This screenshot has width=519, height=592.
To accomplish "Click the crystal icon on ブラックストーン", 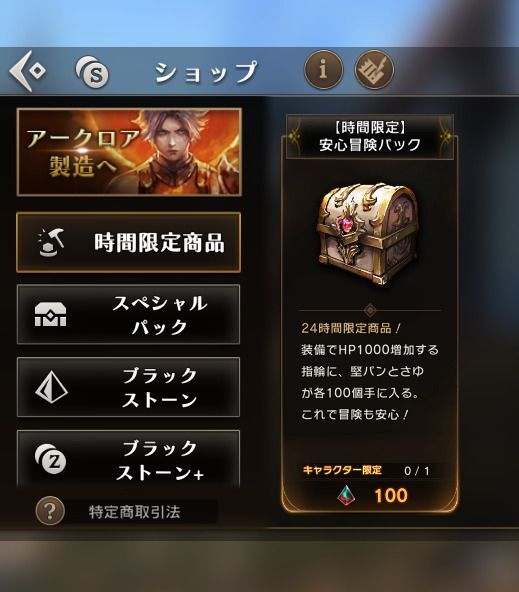I will pyautogui.click(x=51, y=387).
